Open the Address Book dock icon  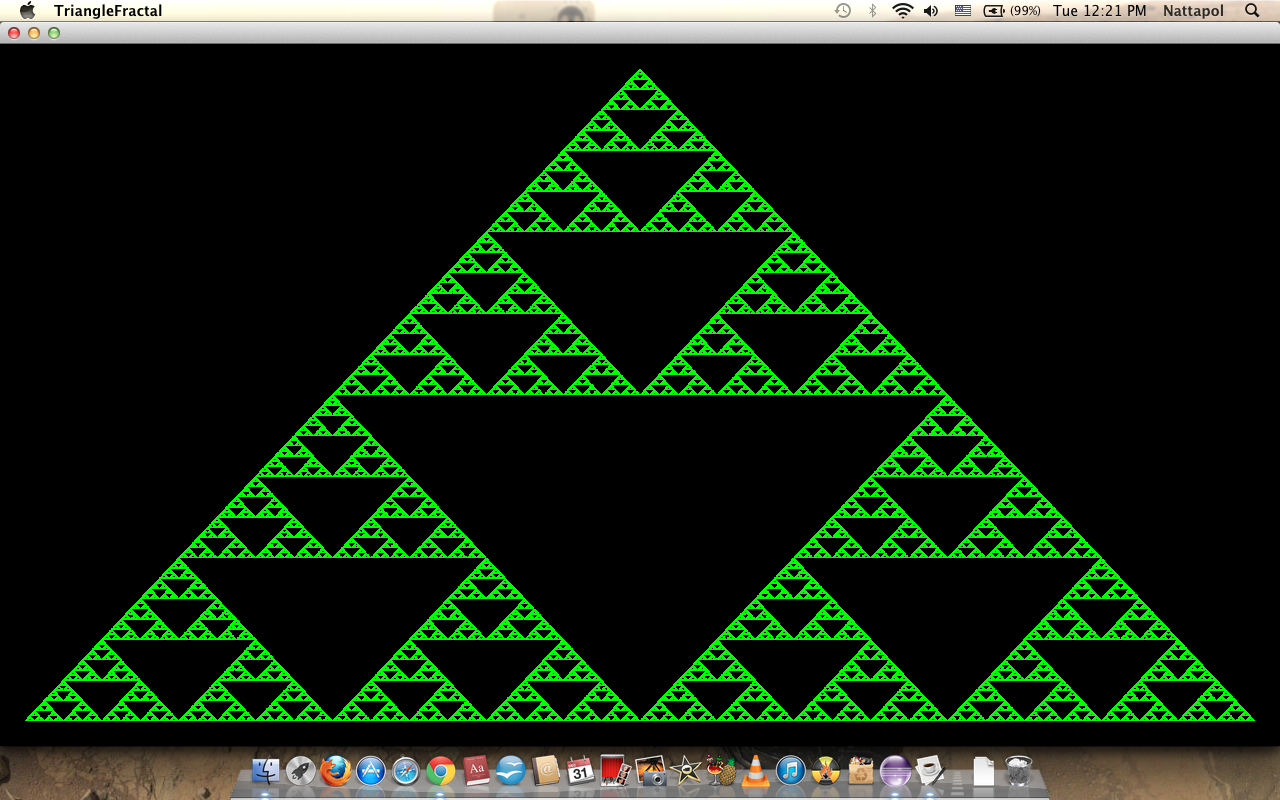(x=546, y=771)
